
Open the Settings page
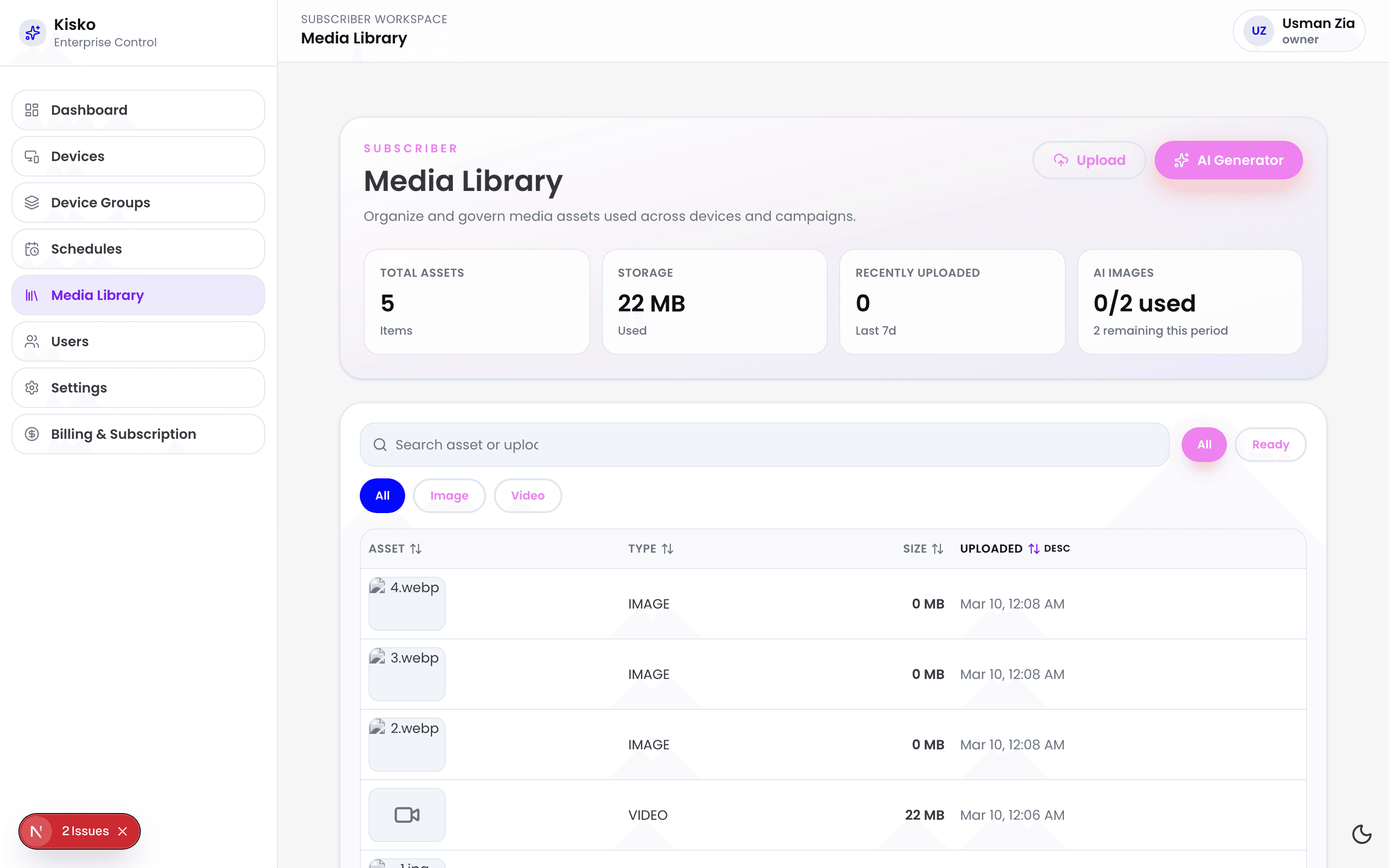pos(138,388)
